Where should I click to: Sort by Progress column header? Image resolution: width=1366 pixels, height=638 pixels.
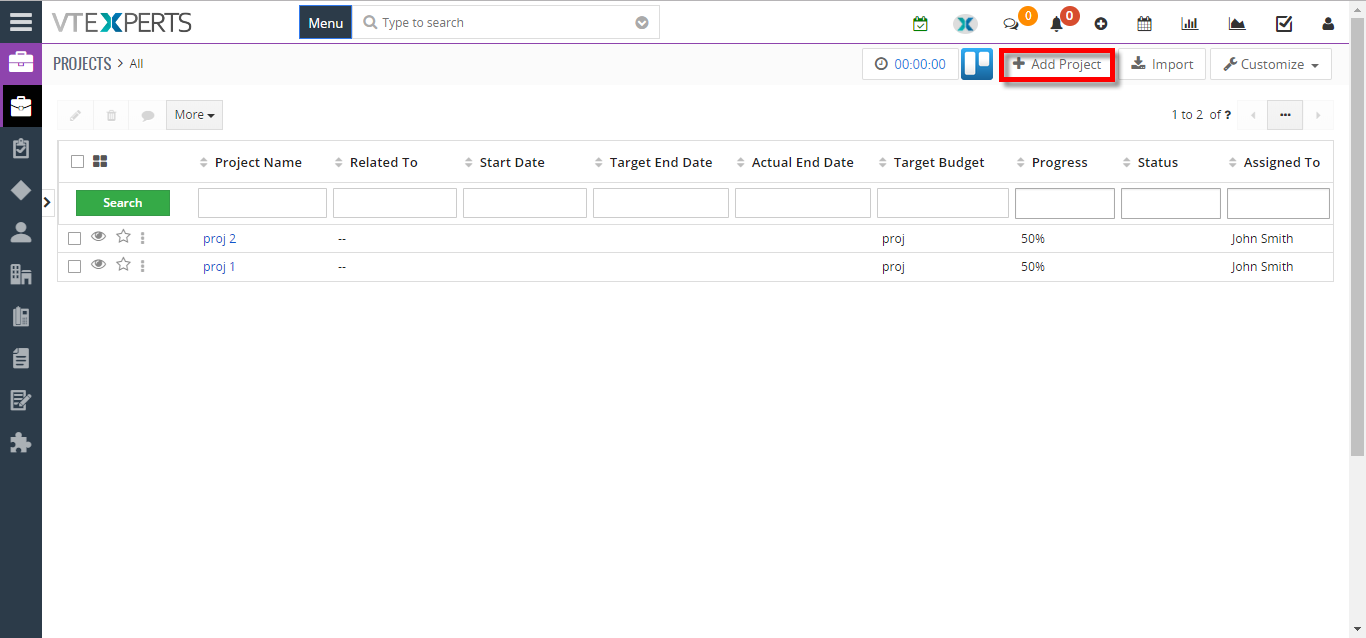[x=1060, y=162]
